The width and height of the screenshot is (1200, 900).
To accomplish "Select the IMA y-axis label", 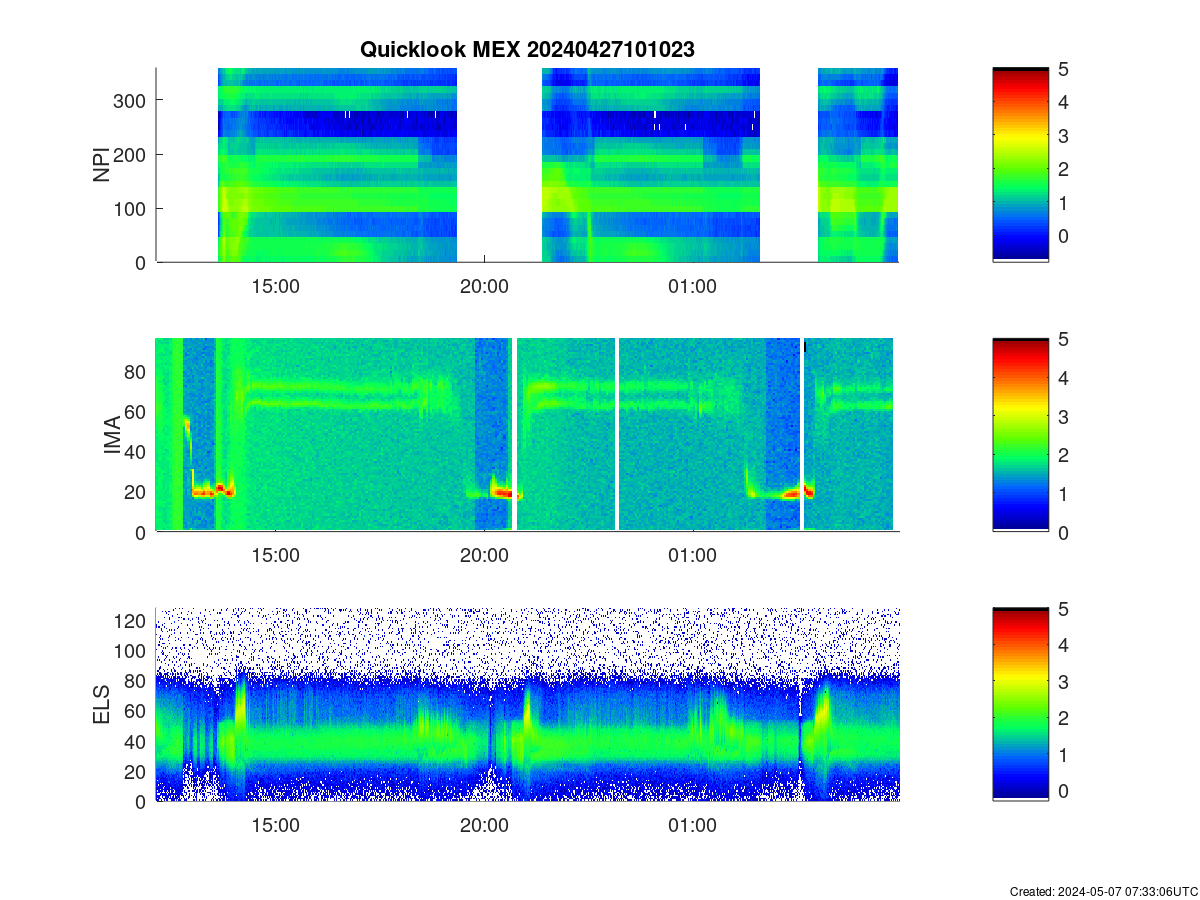I will click(x=112, y=436).
